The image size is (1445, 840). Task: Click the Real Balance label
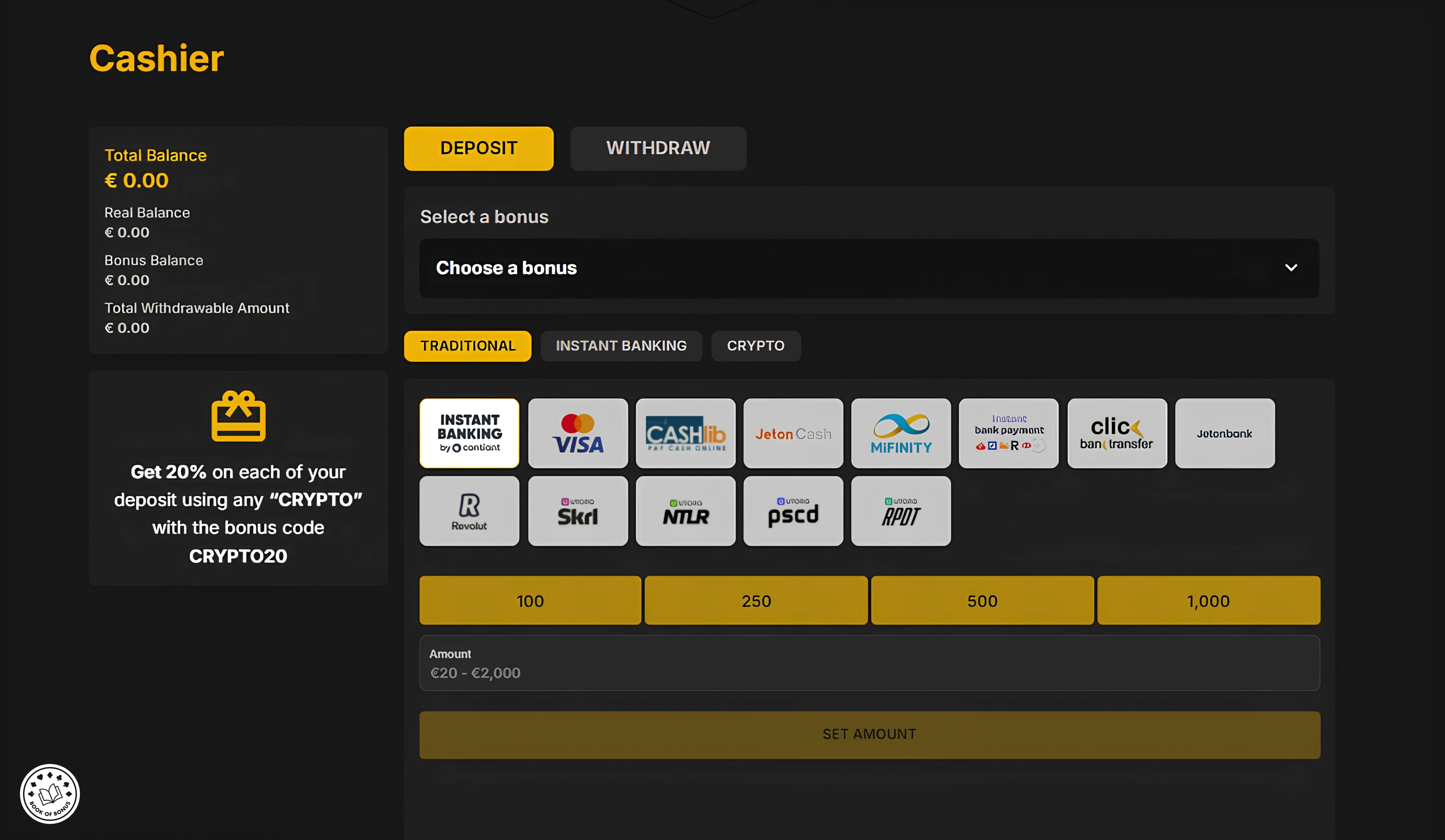pyautogui.click(x=147, y=213)
